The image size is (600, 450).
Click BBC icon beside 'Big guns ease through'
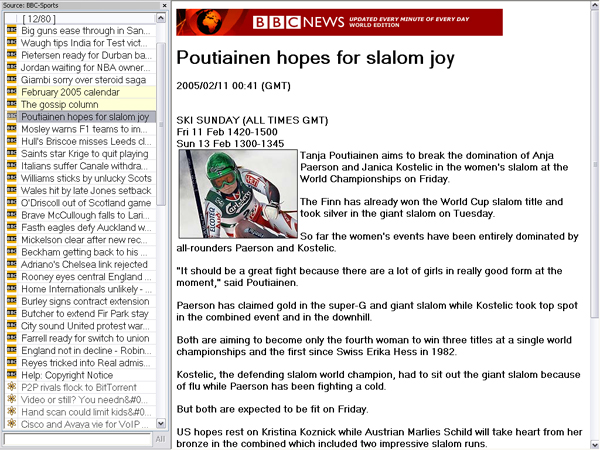click(11, 30)
